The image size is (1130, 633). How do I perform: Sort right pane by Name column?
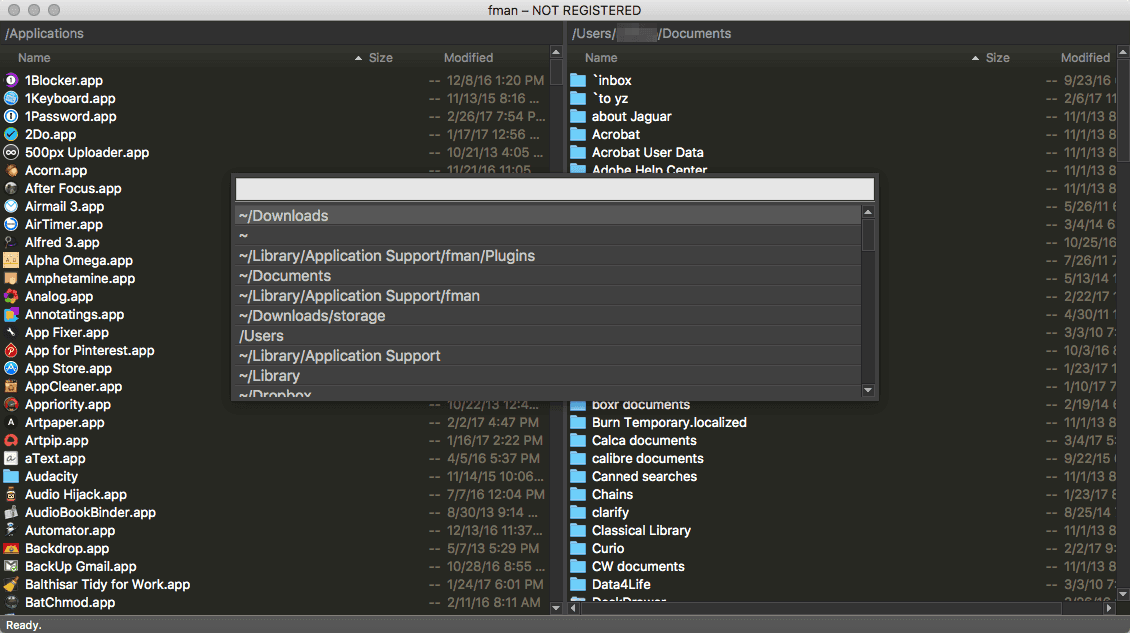coord(601,58)
